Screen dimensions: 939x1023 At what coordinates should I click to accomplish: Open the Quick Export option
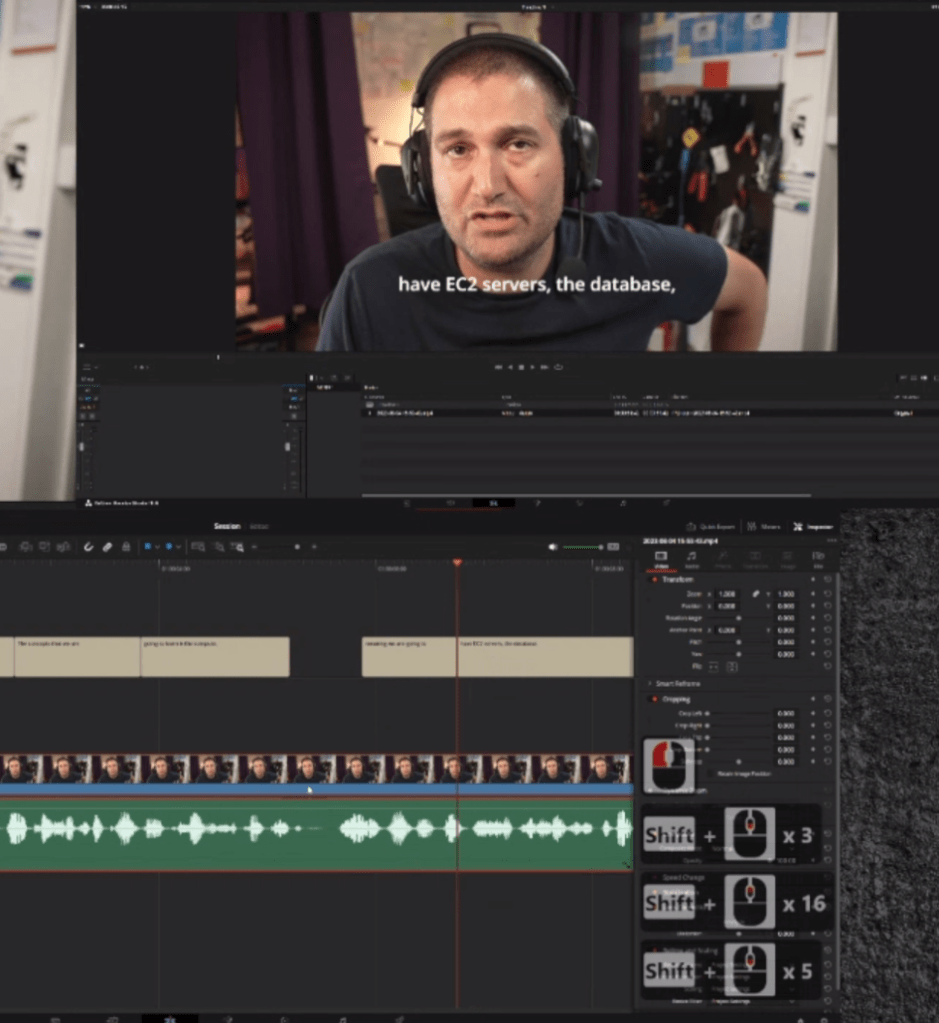click(710, 527)
